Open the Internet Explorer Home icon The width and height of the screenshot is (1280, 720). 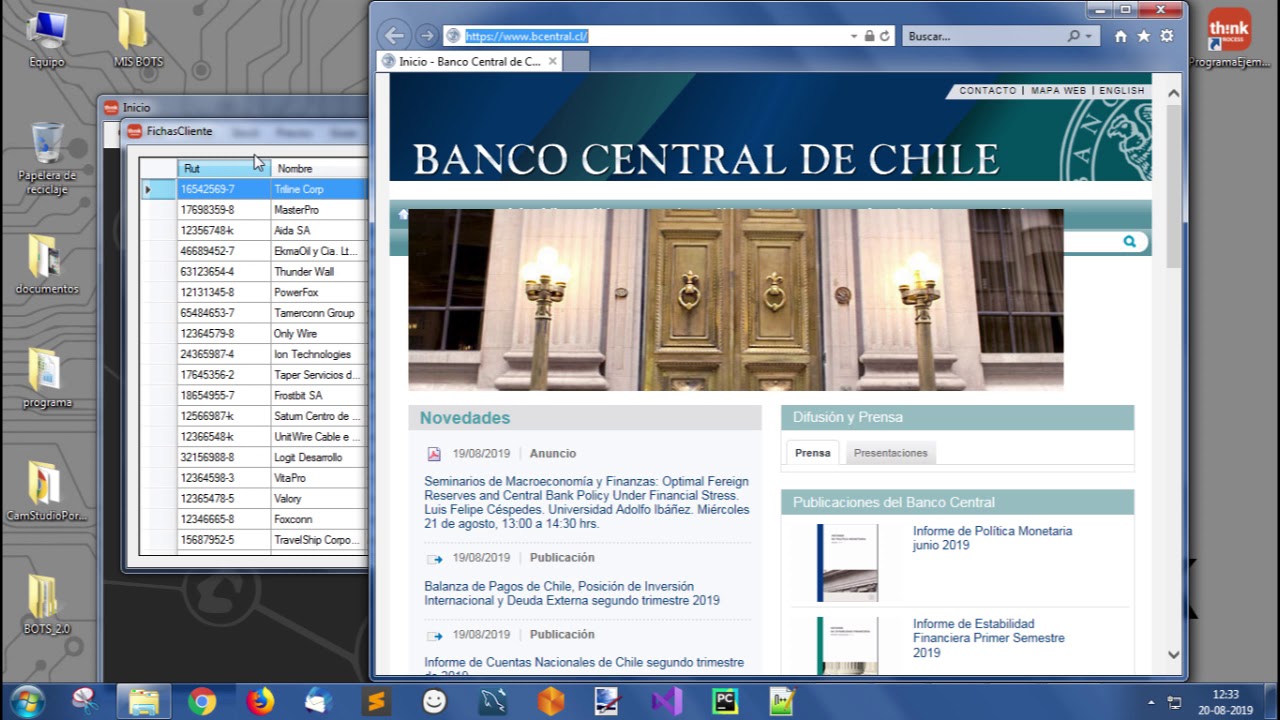tap(1121, 36)
